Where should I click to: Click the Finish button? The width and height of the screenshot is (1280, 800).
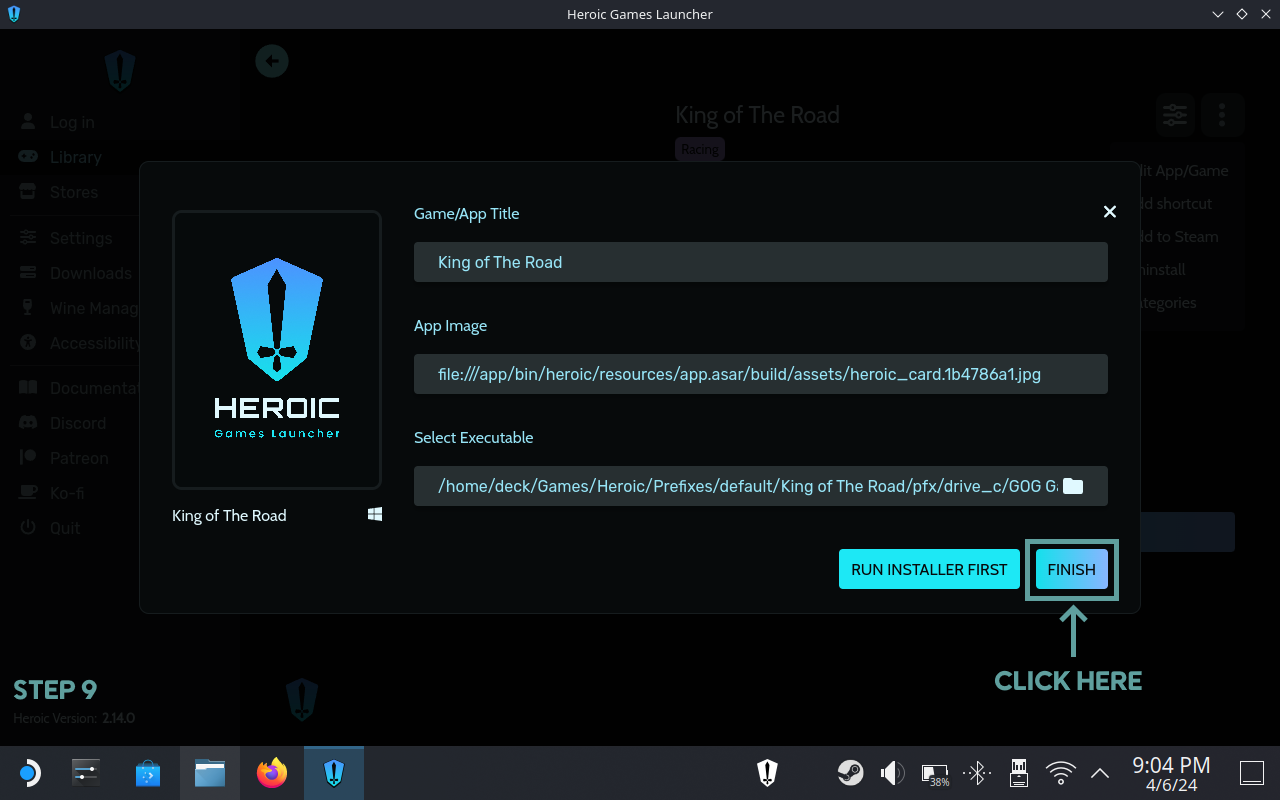point(1071,569)
